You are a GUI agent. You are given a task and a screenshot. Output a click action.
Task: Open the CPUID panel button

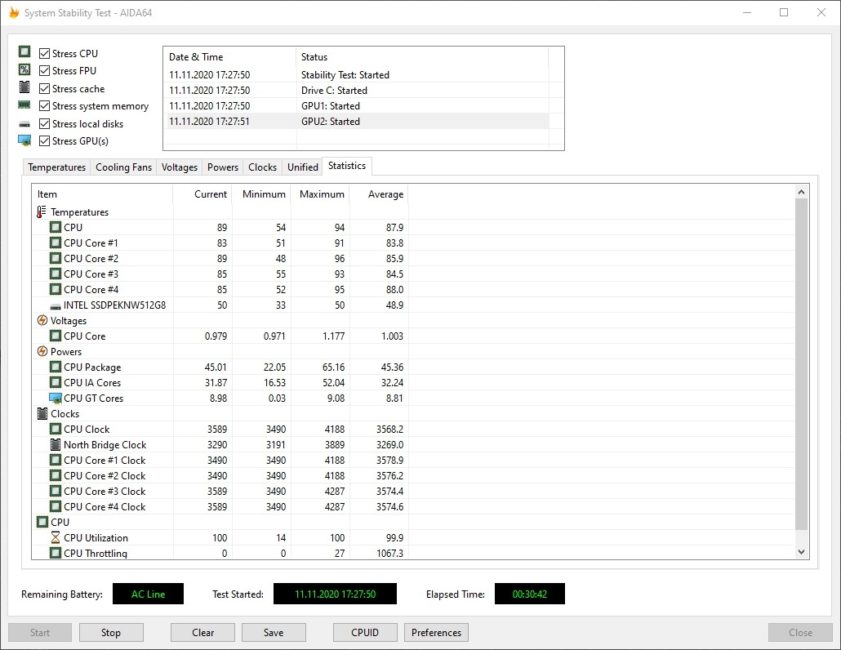pos(364,632)
